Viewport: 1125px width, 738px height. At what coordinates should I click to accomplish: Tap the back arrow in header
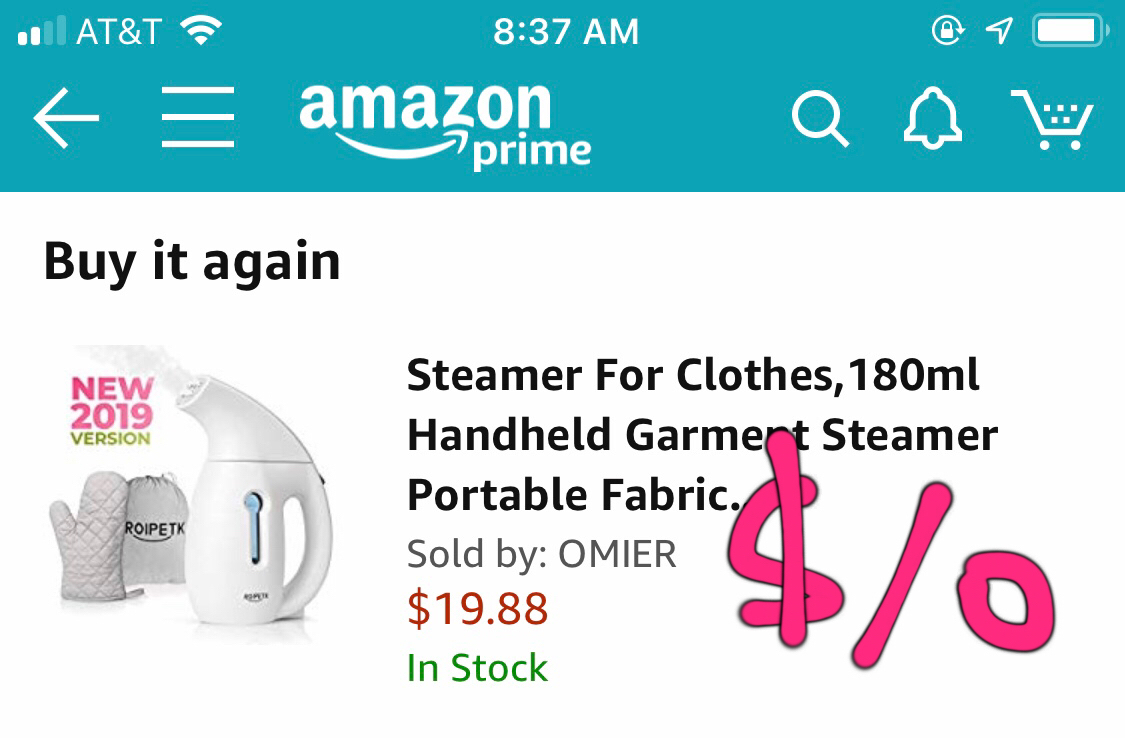pos(66,119)
